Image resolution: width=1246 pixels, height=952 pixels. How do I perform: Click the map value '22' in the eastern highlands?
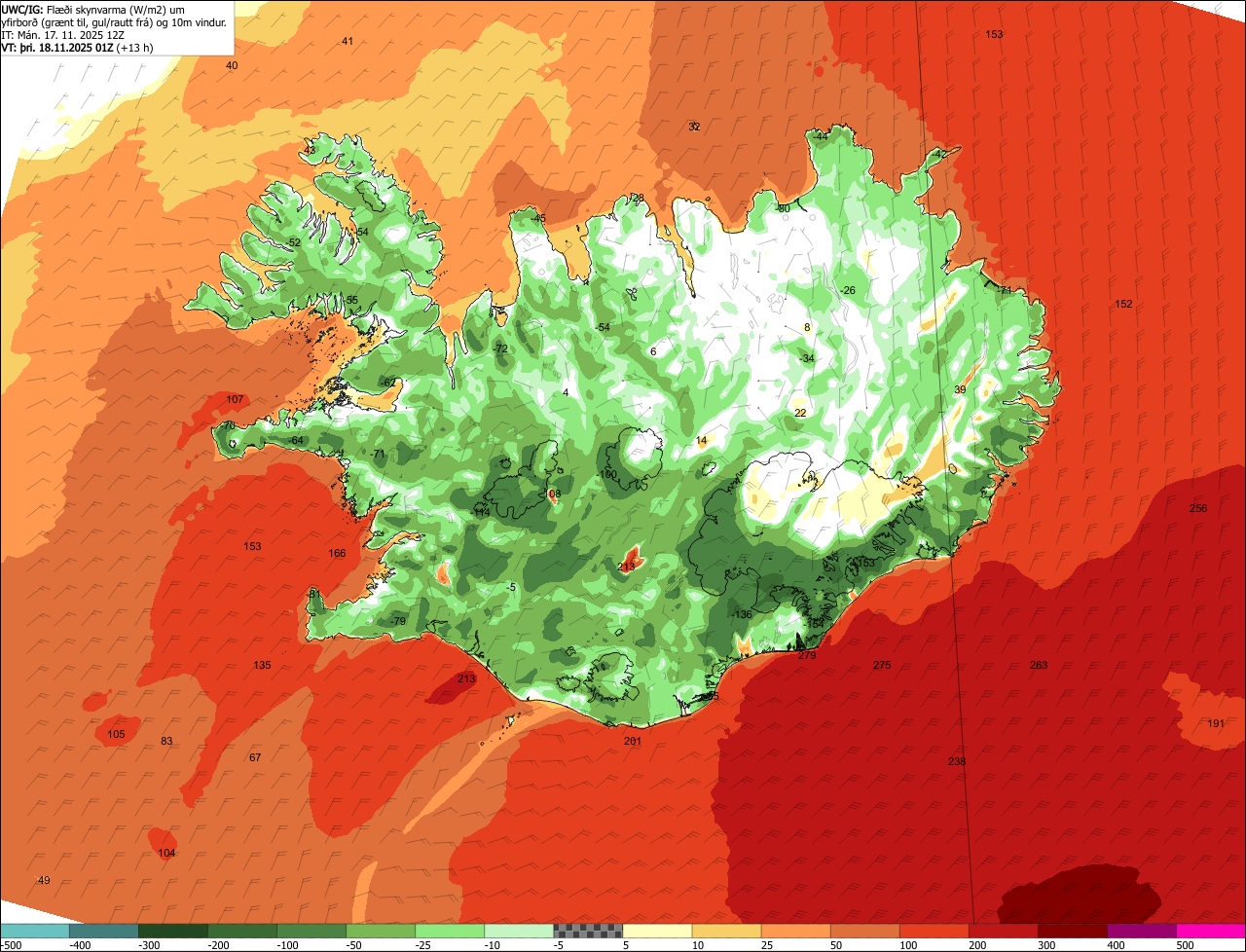coord(800,413)
